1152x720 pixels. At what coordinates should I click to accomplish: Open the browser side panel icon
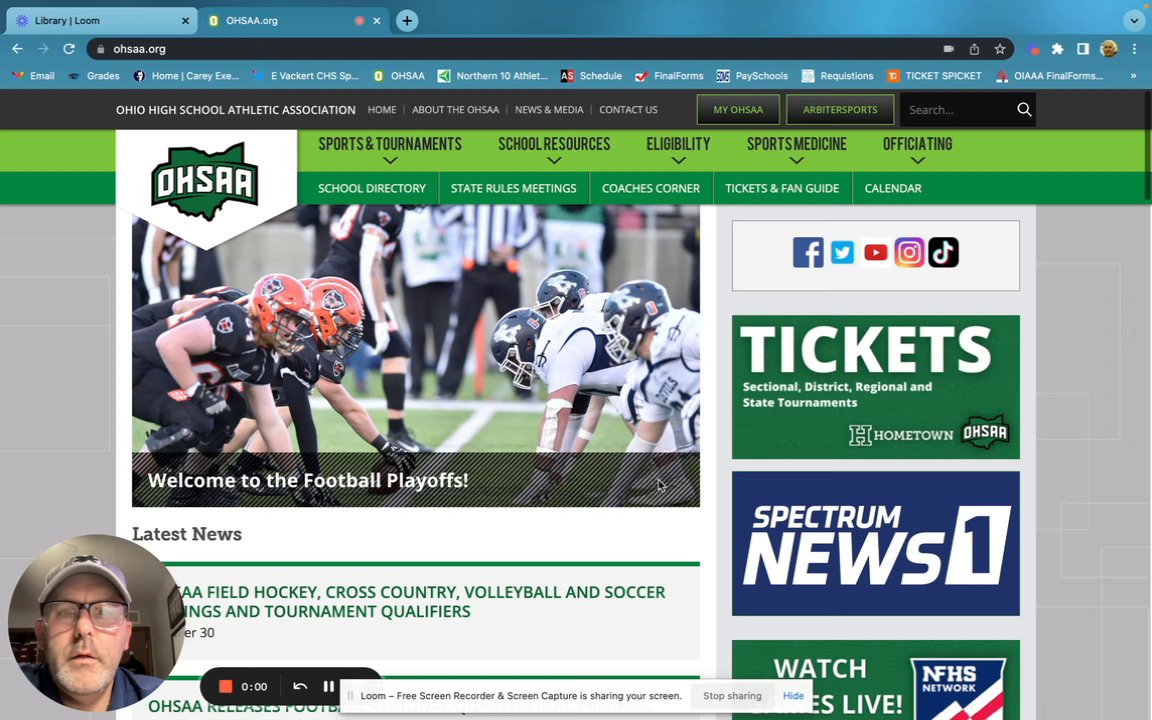pos(1083,48)
